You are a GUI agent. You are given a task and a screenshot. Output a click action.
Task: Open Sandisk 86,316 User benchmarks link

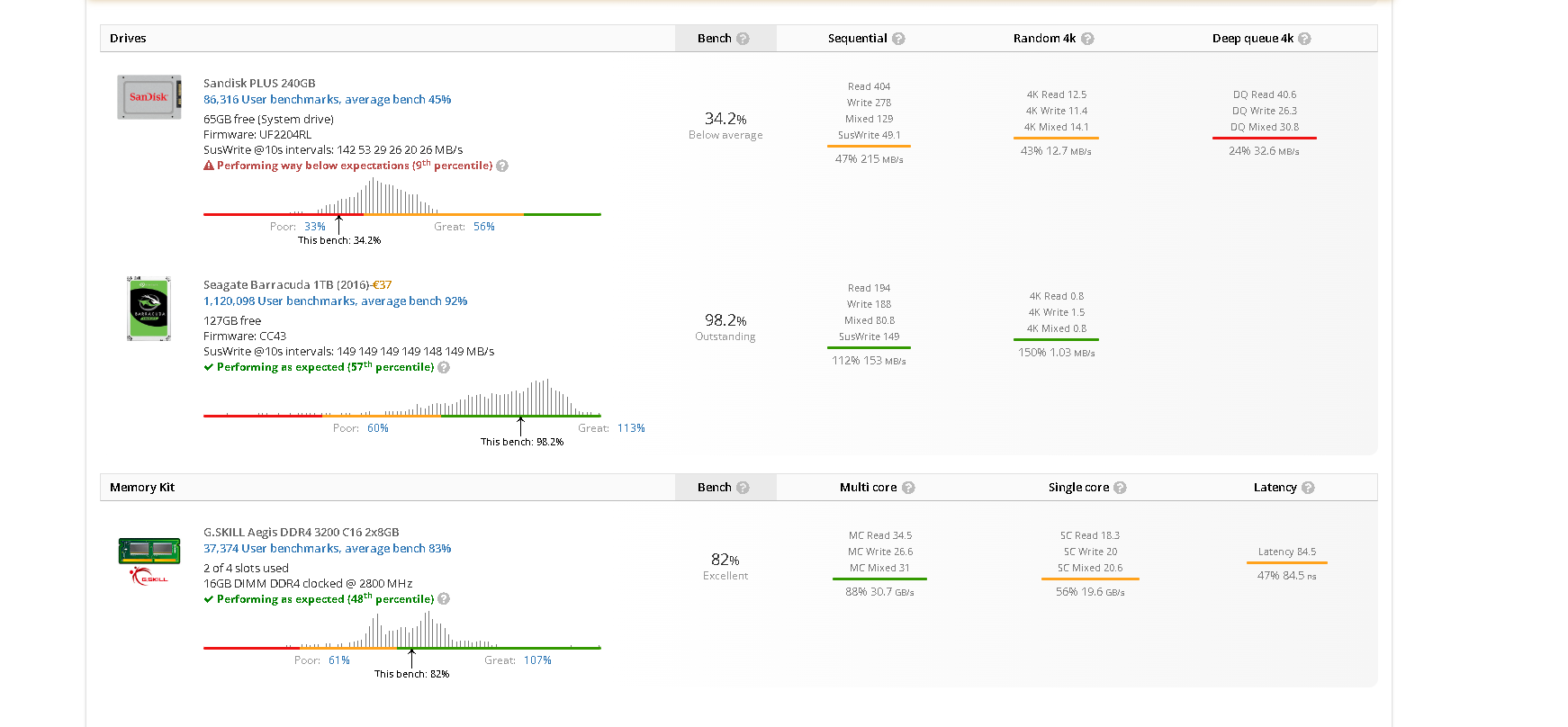(x=327, y=100)
